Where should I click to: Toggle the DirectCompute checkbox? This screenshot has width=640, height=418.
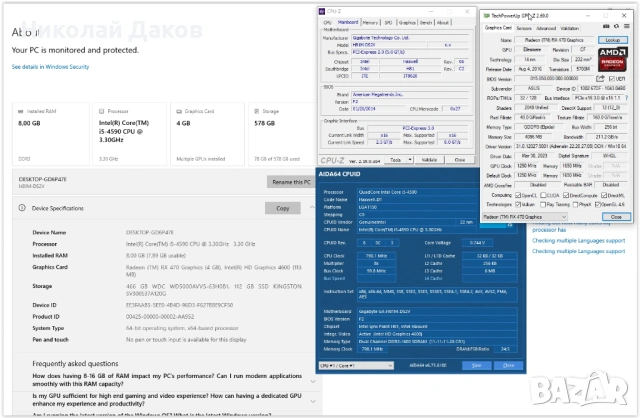566,195
